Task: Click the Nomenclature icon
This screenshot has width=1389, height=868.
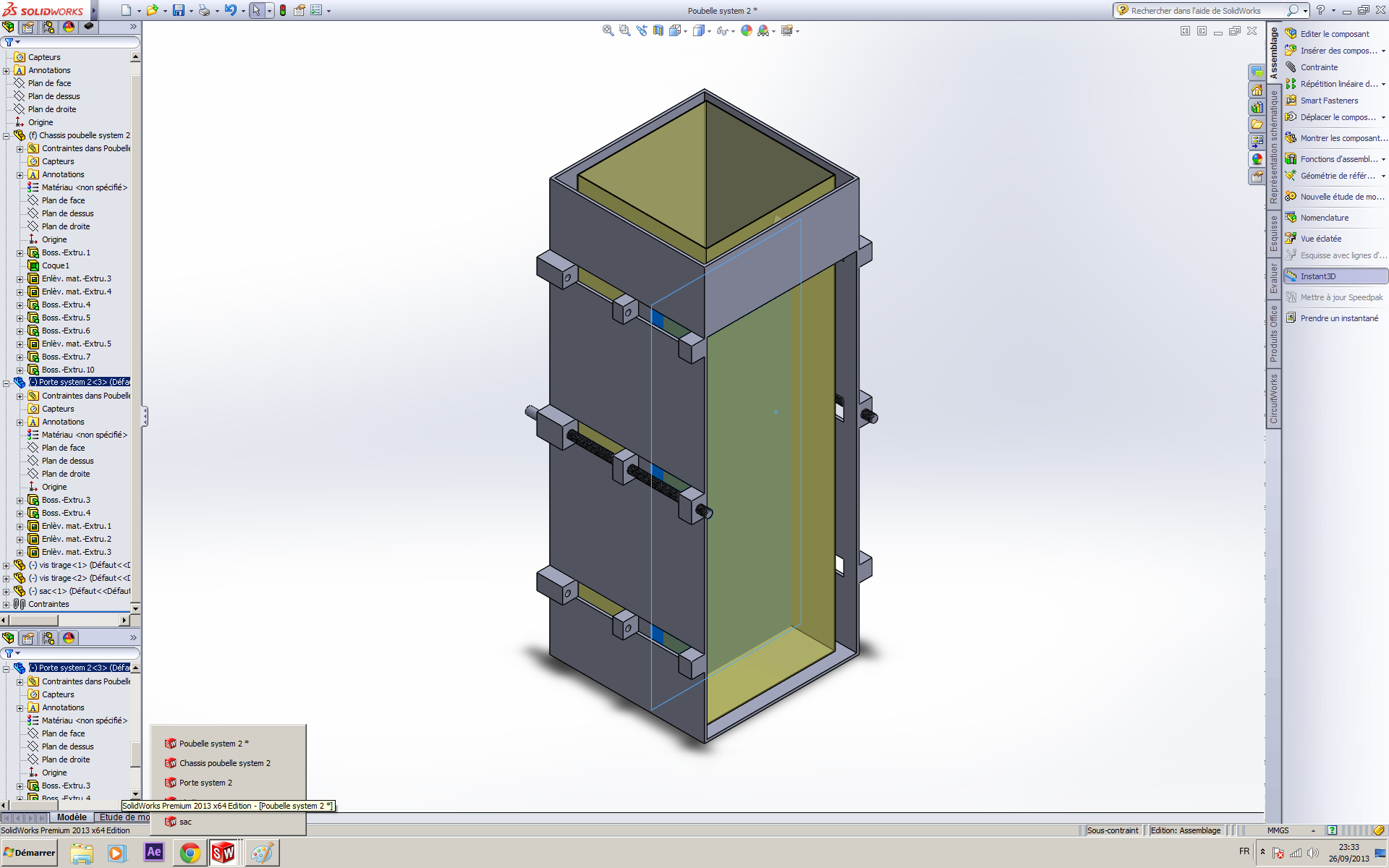Action: click(1291, 217)
